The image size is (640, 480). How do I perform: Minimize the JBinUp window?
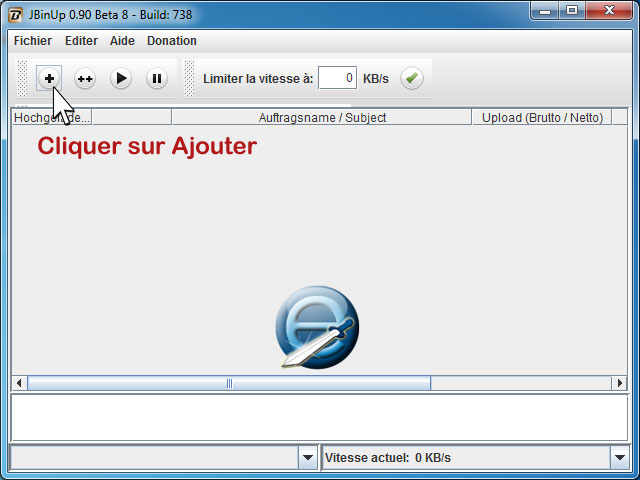[x=545, y=11]
